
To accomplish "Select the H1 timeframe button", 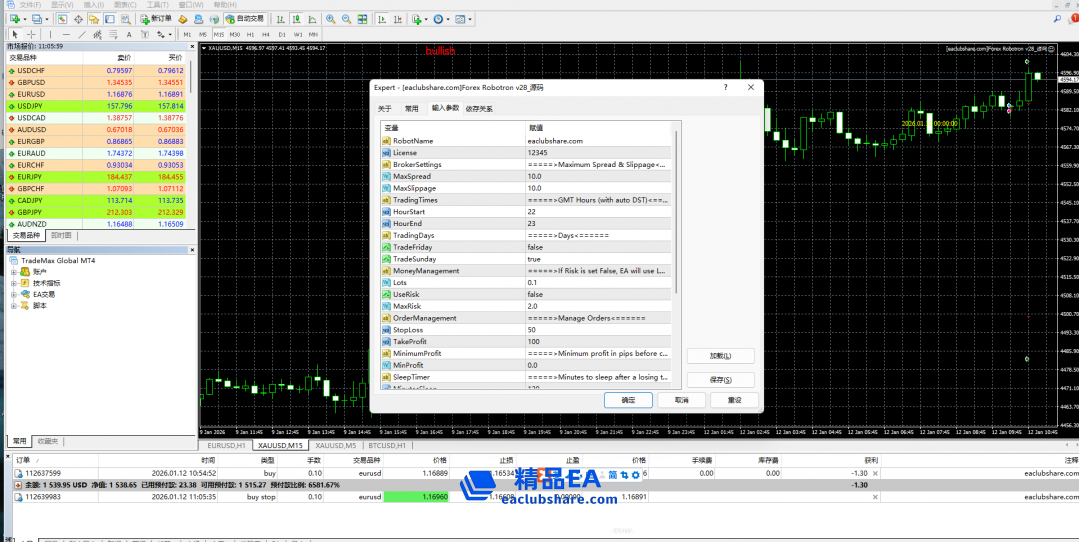I will pyautogui.click(x=251, y=34).
